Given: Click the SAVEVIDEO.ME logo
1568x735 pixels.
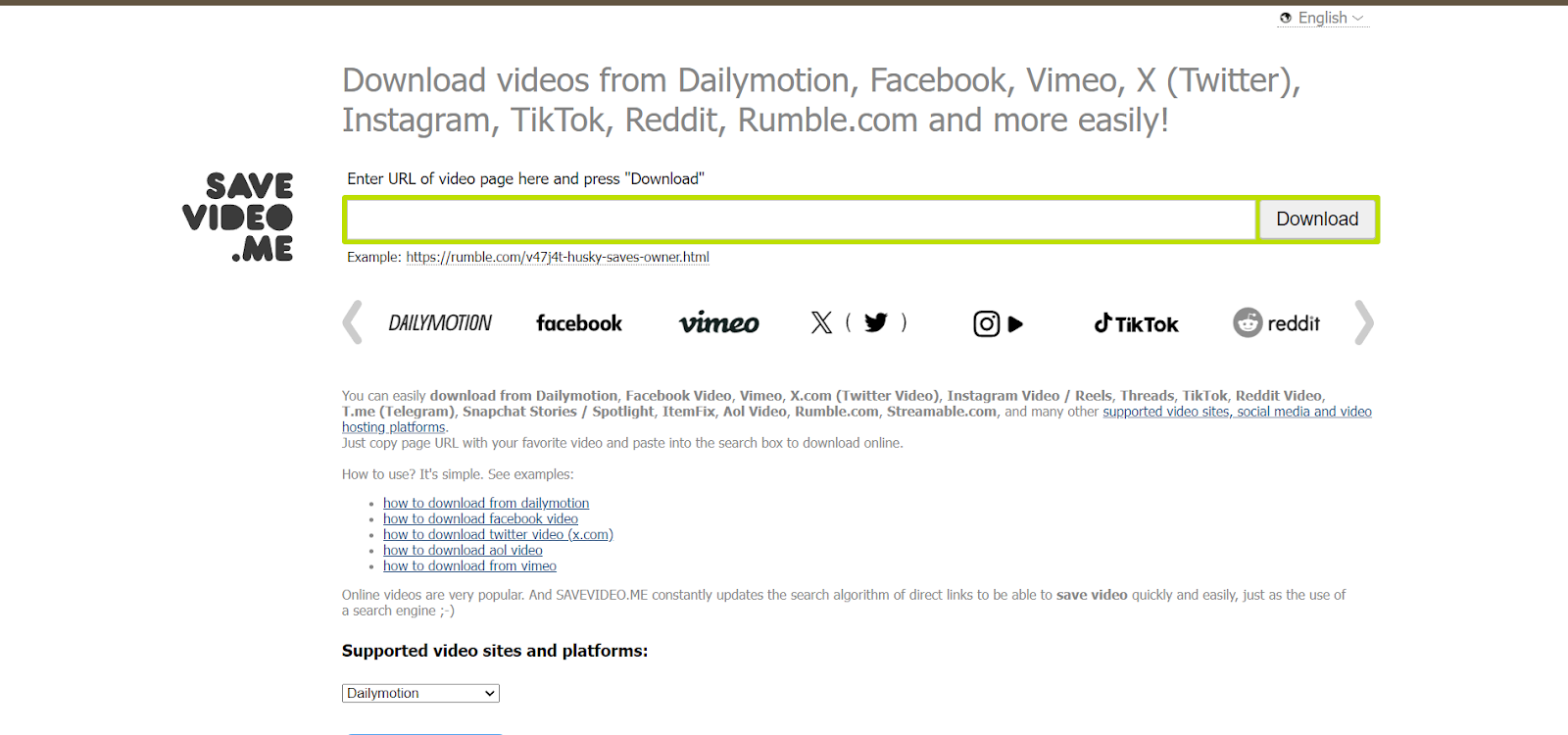Looking at the screenshot, I should (x=238, y=217).
